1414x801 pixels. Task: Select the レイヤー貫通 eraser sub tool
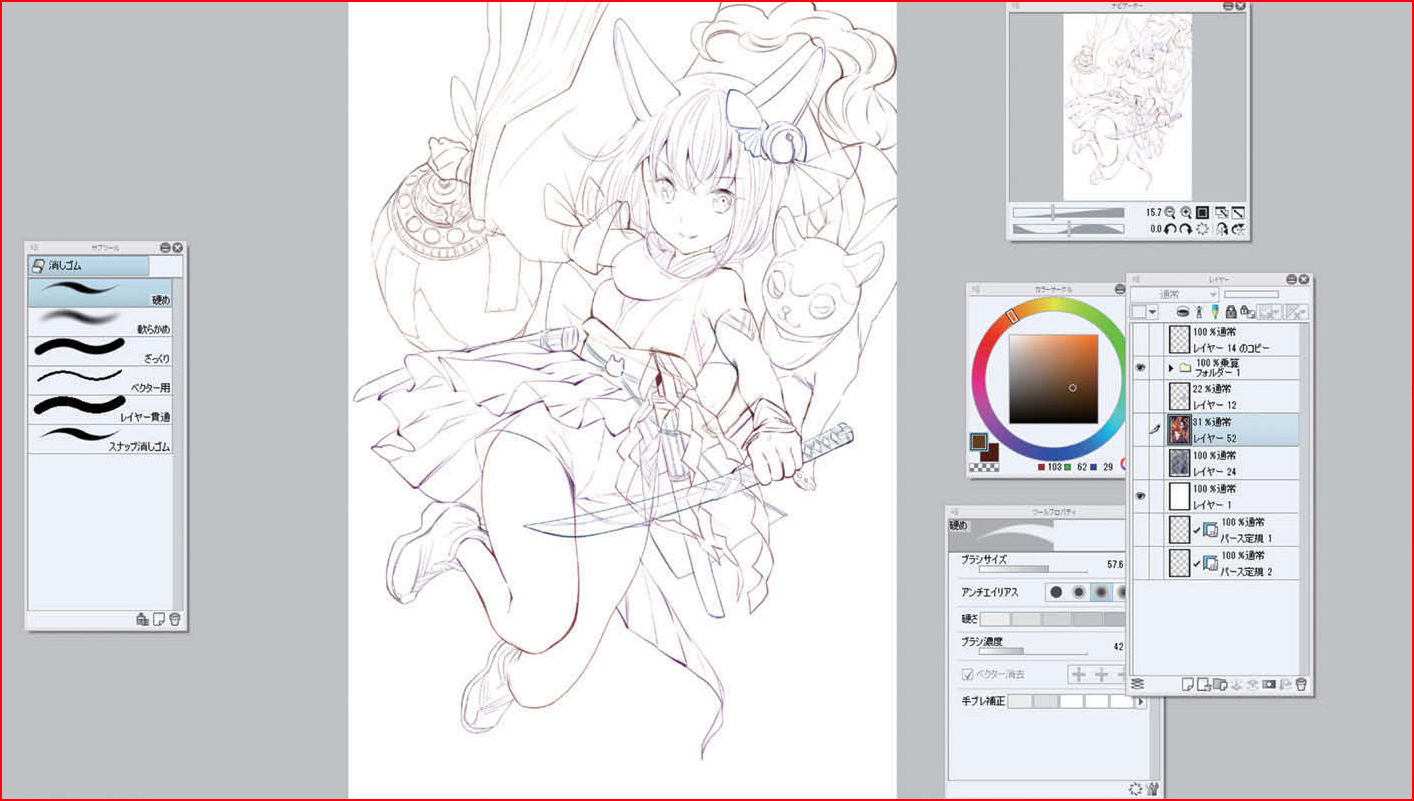click(100, 408)
